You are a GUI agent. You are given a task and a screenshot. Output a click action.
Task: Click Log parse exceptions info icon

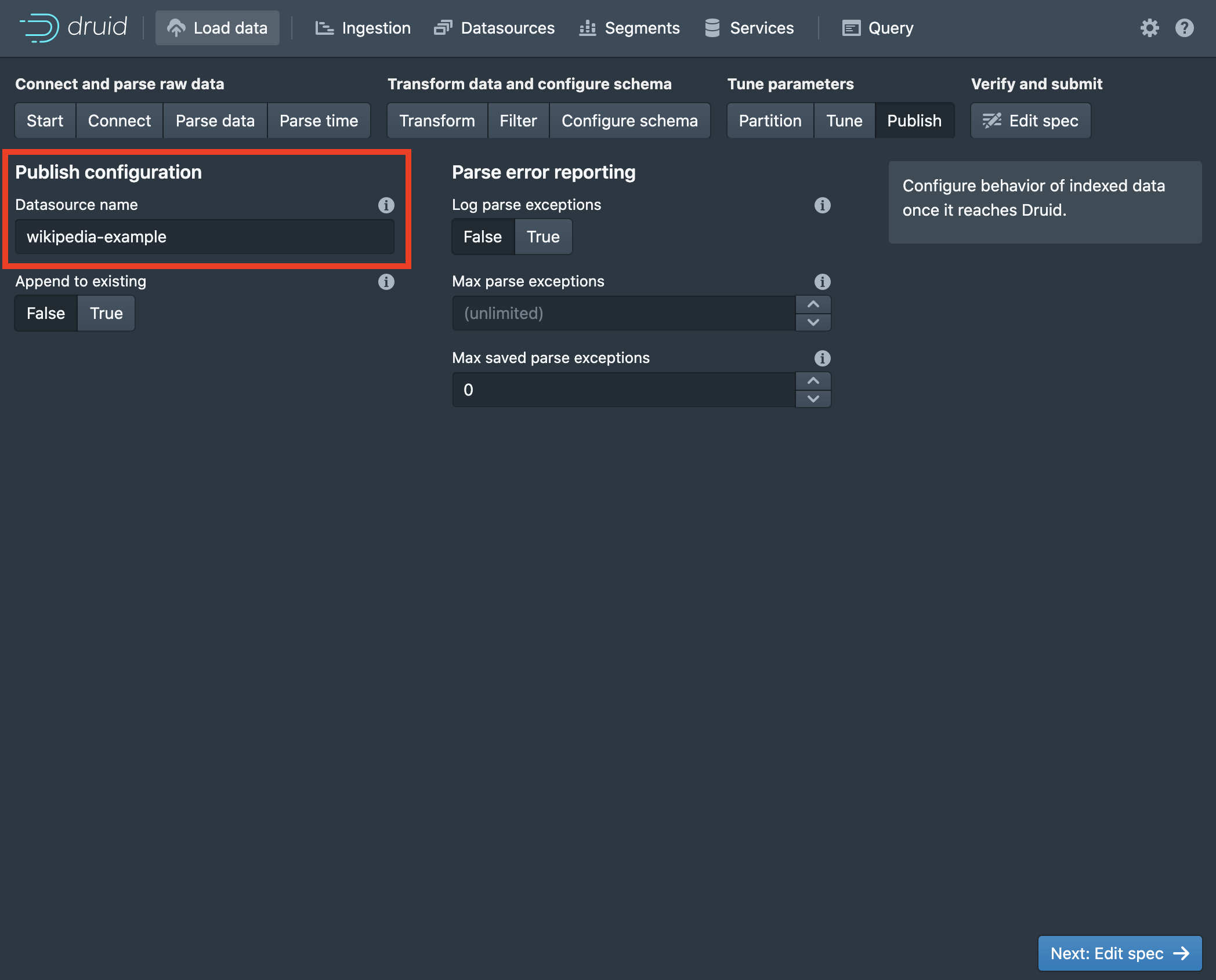tap(822, 205)
